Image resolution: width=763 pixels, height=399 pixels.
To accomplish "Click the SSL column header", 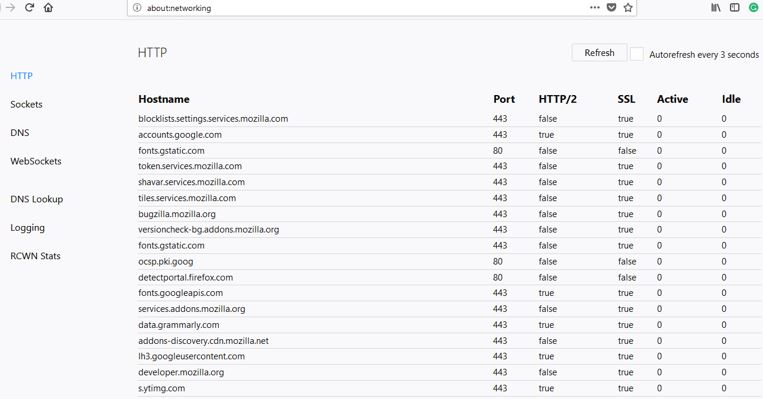I will point(626,99).
